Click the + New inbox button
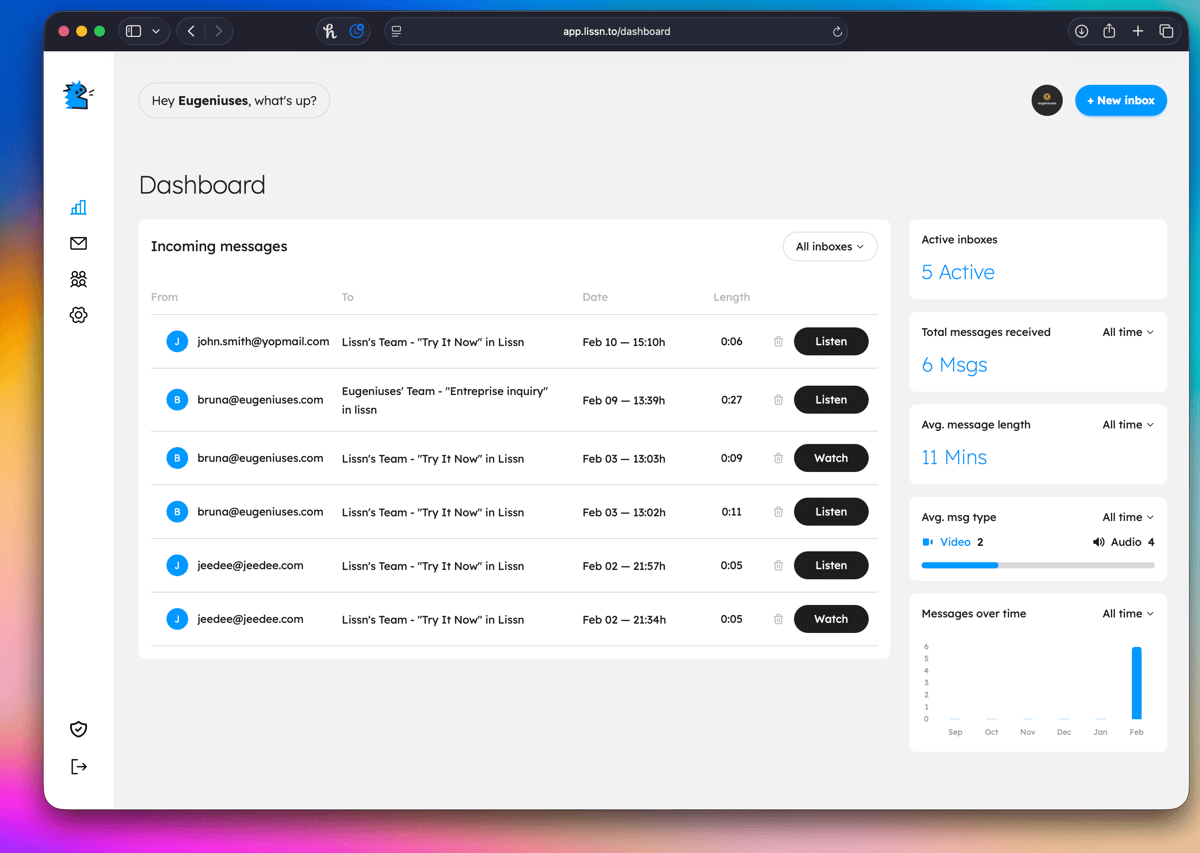Screen dimensions: 1200x853 tap(1121, 100)
